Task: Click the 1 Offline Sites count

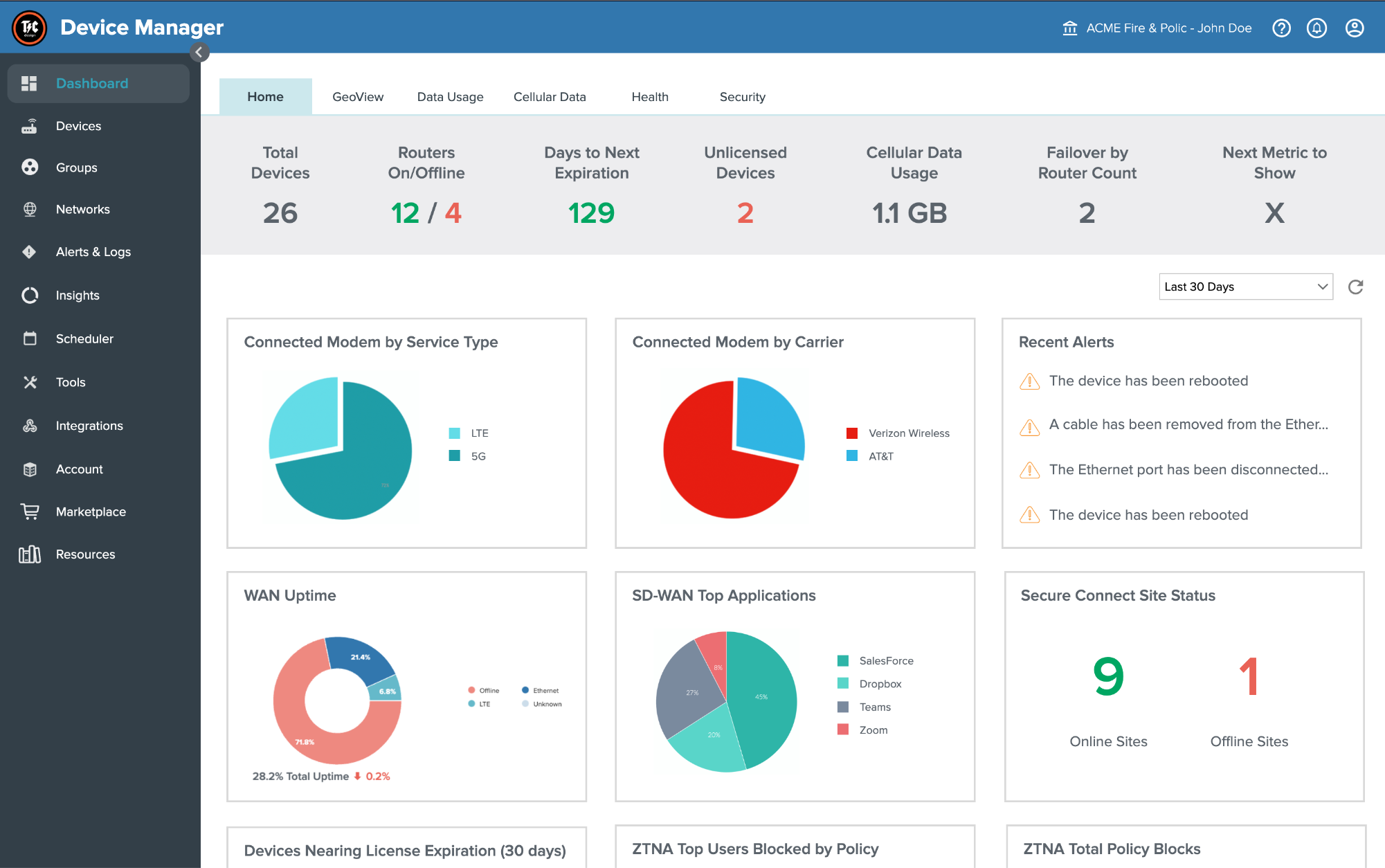Action: click(1249, 676)
